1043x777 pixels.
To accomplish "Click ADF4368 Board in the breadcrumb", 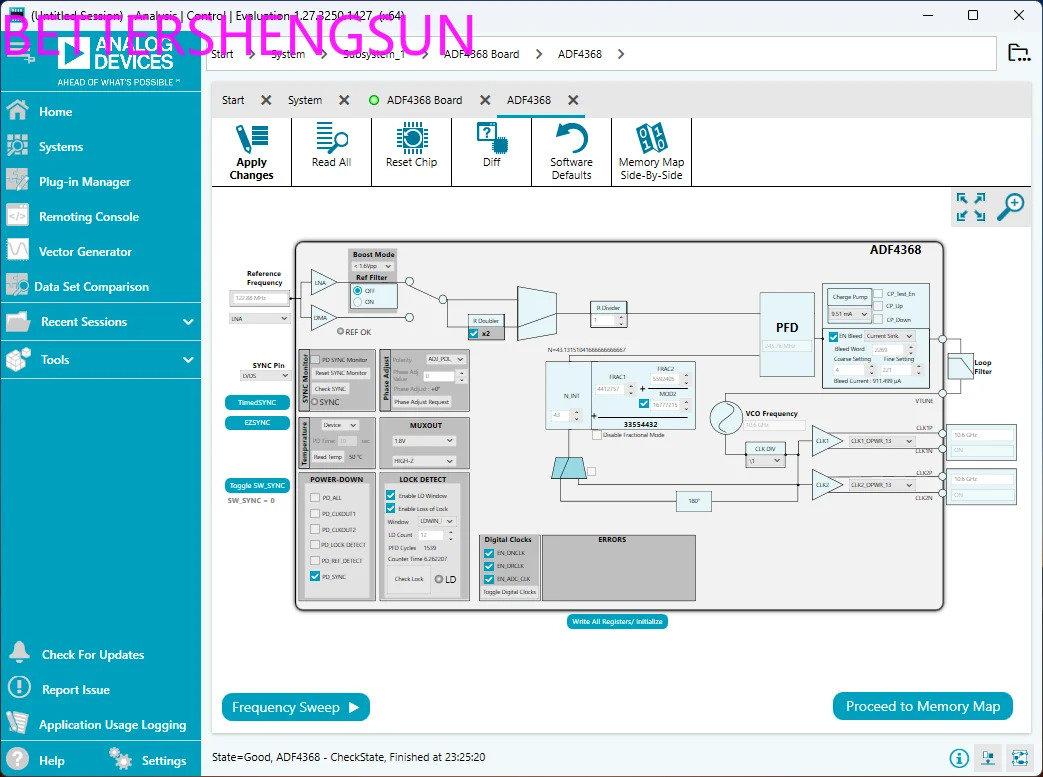I will click(x=482, y=54).
